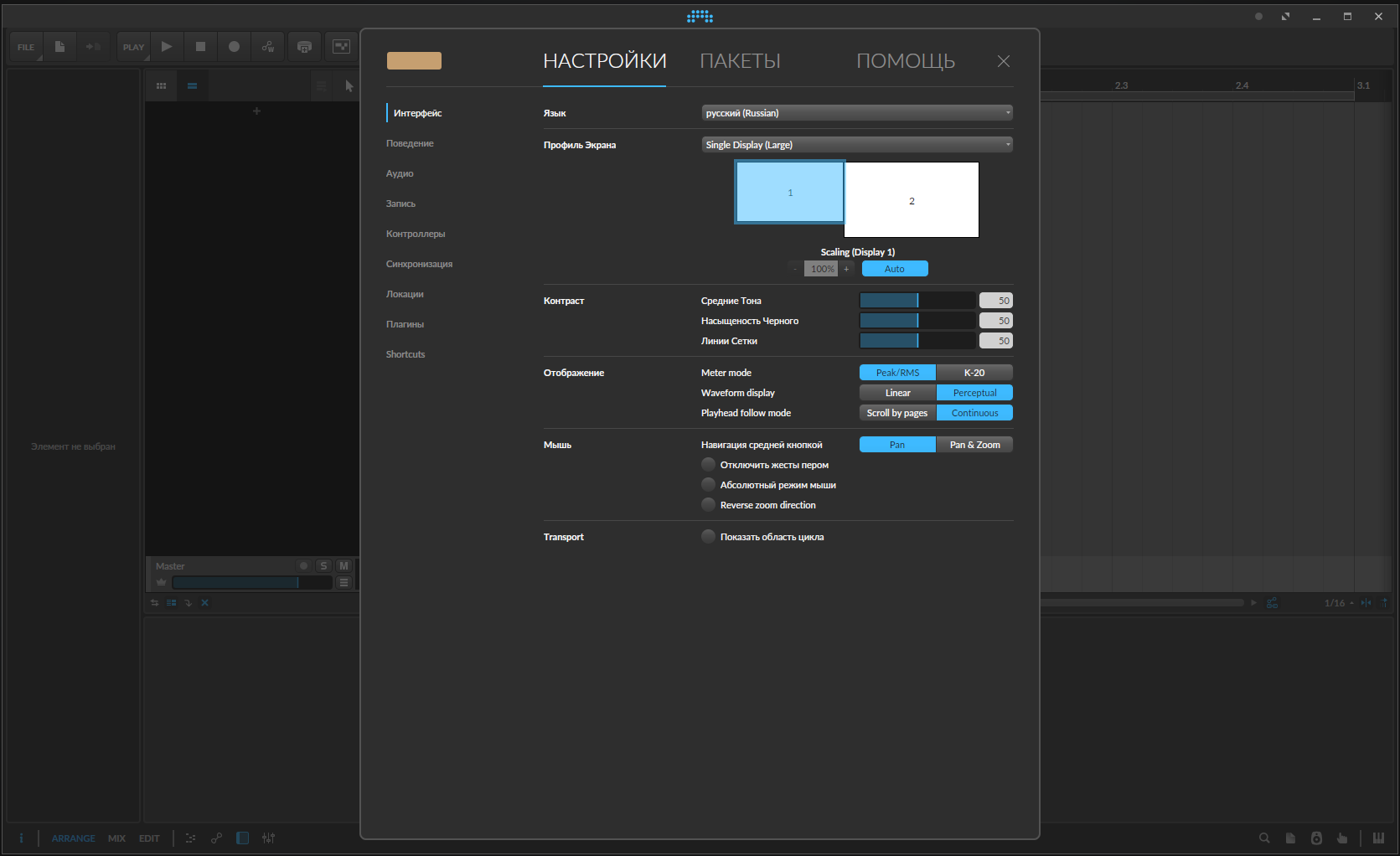Click the automation write icon in the transport

268,47
